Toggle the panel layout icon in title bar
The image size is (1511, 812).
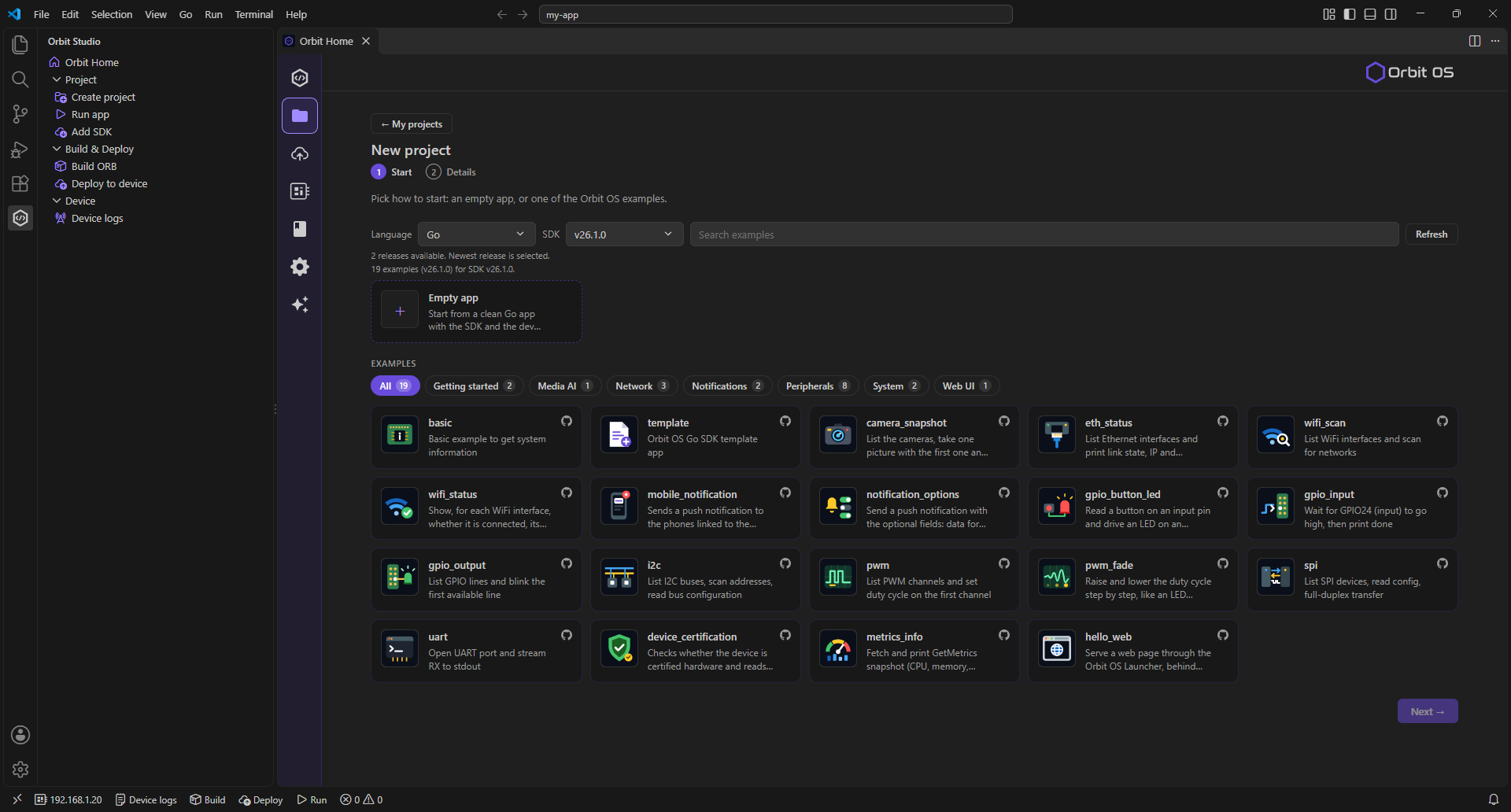tap(1370, 14)
